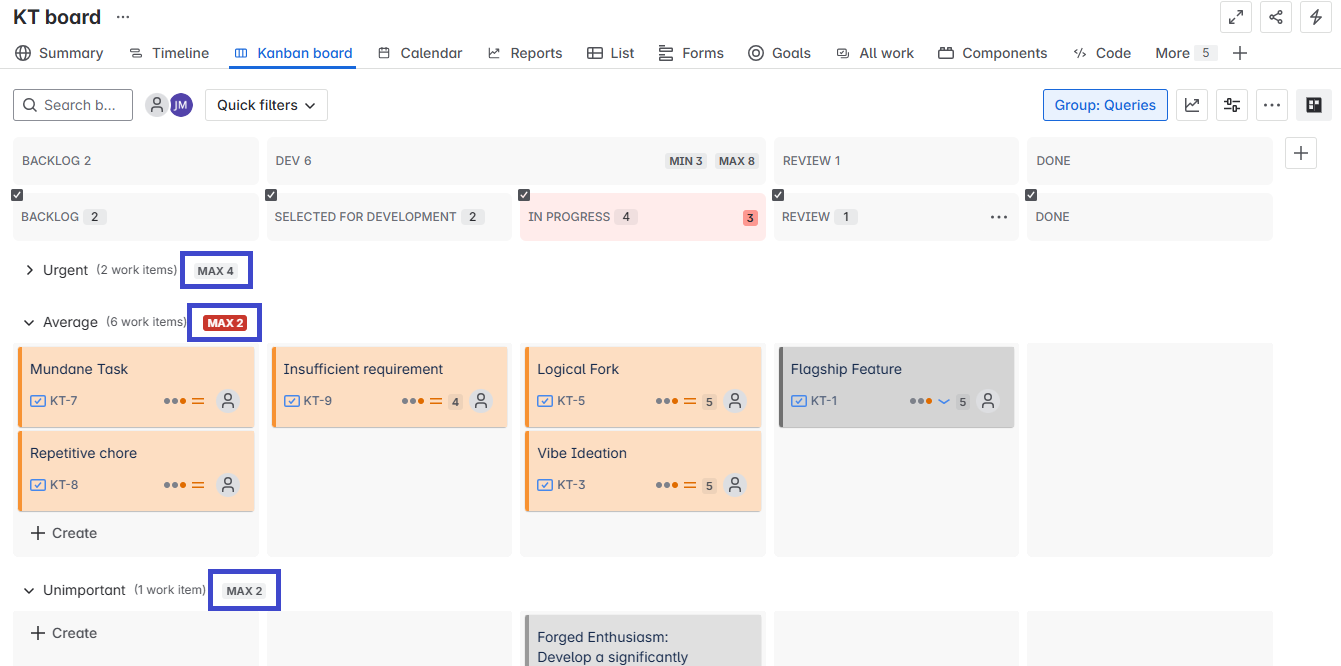Click the Group: Queries button
Screen dimensions: 1341x666
tap(1104, 105)
